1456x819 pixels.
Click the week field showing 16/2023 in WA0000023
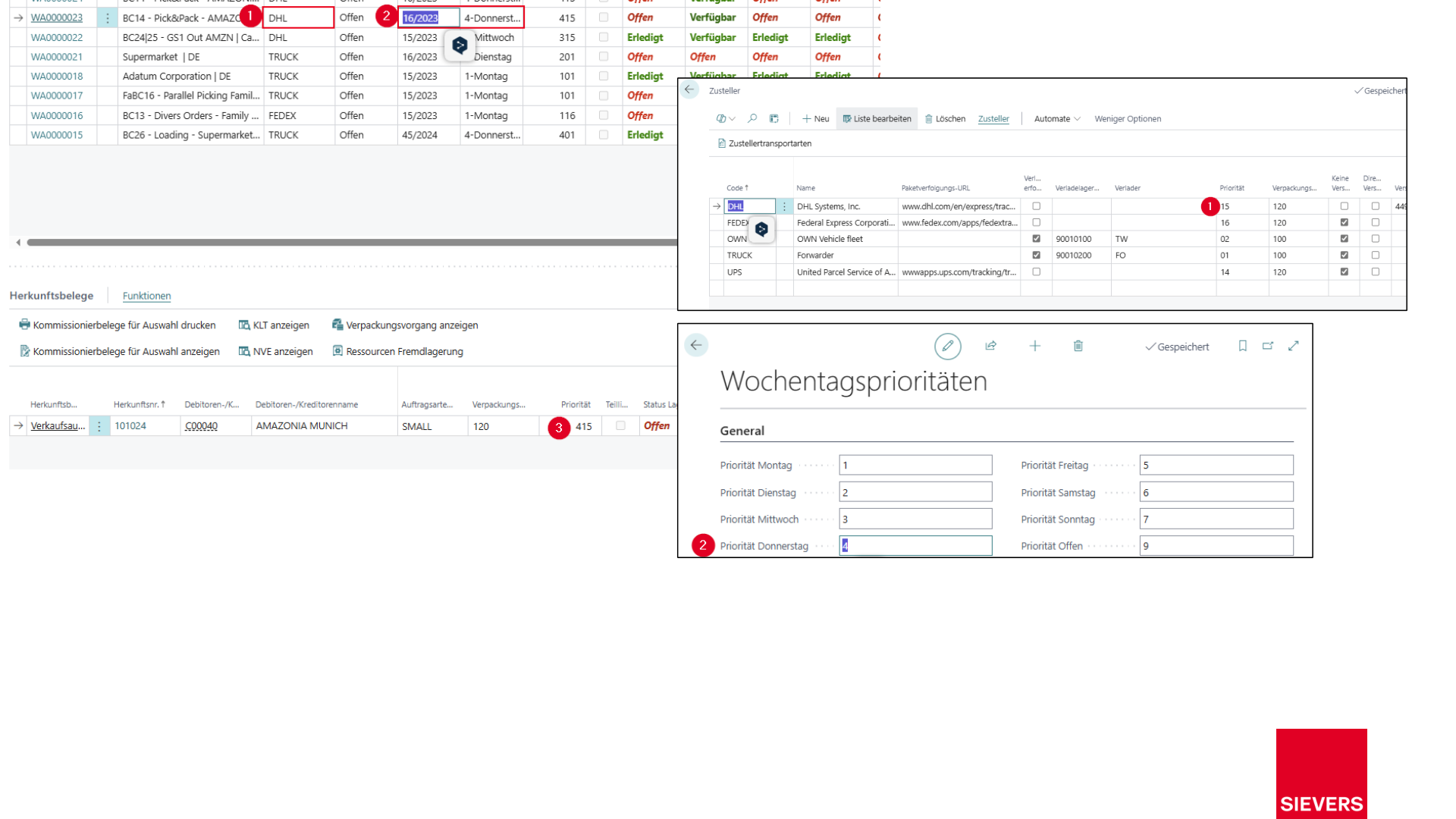tap(428, 17)
